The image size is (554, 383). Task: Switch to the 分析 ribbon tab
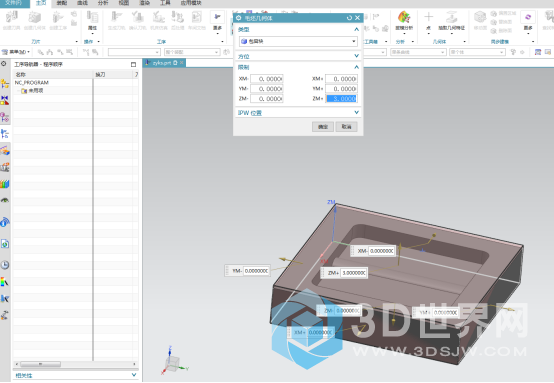(x=103, y=3)
